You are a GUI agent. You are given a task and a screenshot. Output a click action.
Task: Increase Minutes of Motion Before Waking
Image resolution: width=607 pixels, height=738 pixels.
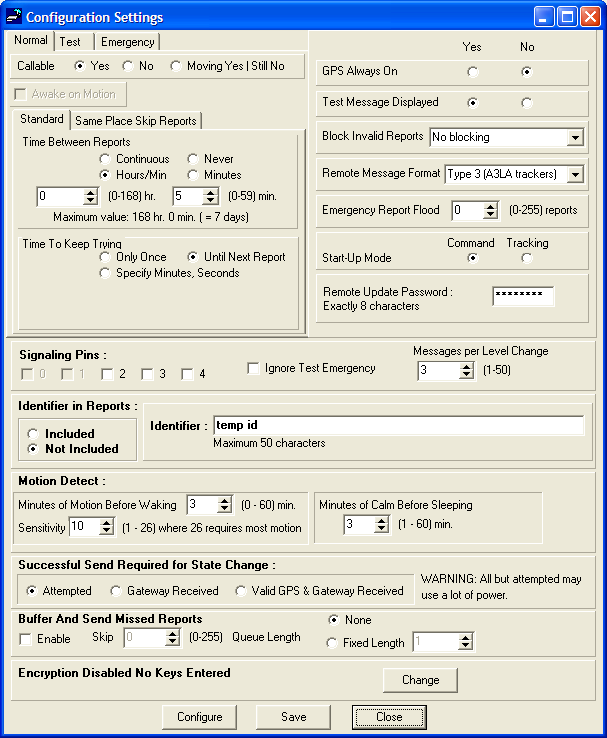coord(225,501)
